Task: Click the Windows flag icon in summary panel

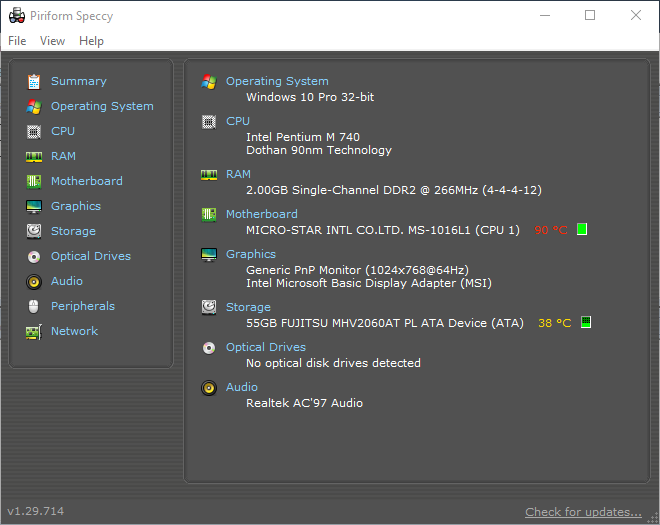Action: [x=209, y=81]
